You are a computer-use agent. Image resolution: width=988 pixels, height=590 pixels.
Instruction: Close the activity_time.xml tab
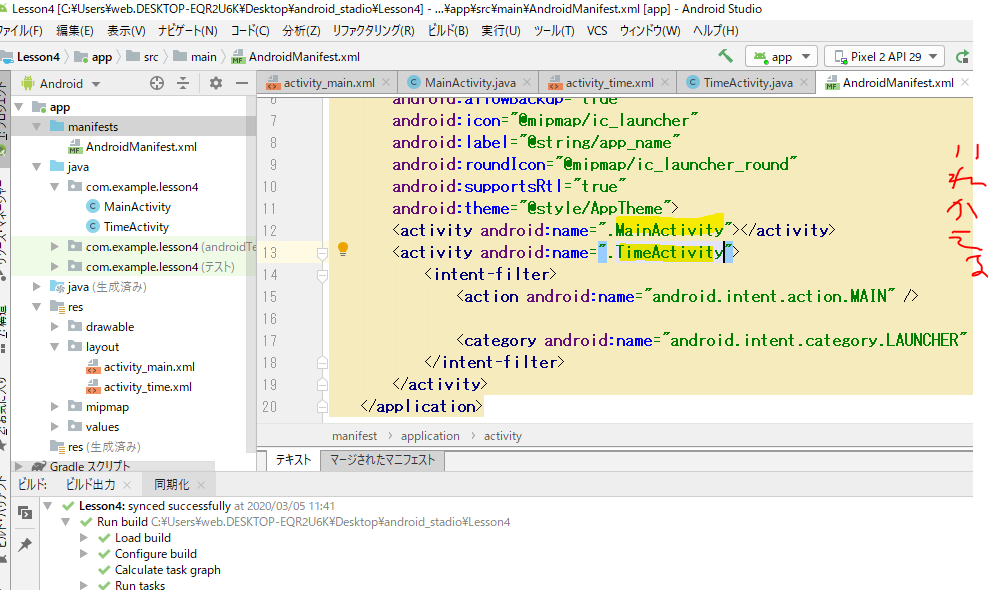pyautogui.click(x=665, y=83)
